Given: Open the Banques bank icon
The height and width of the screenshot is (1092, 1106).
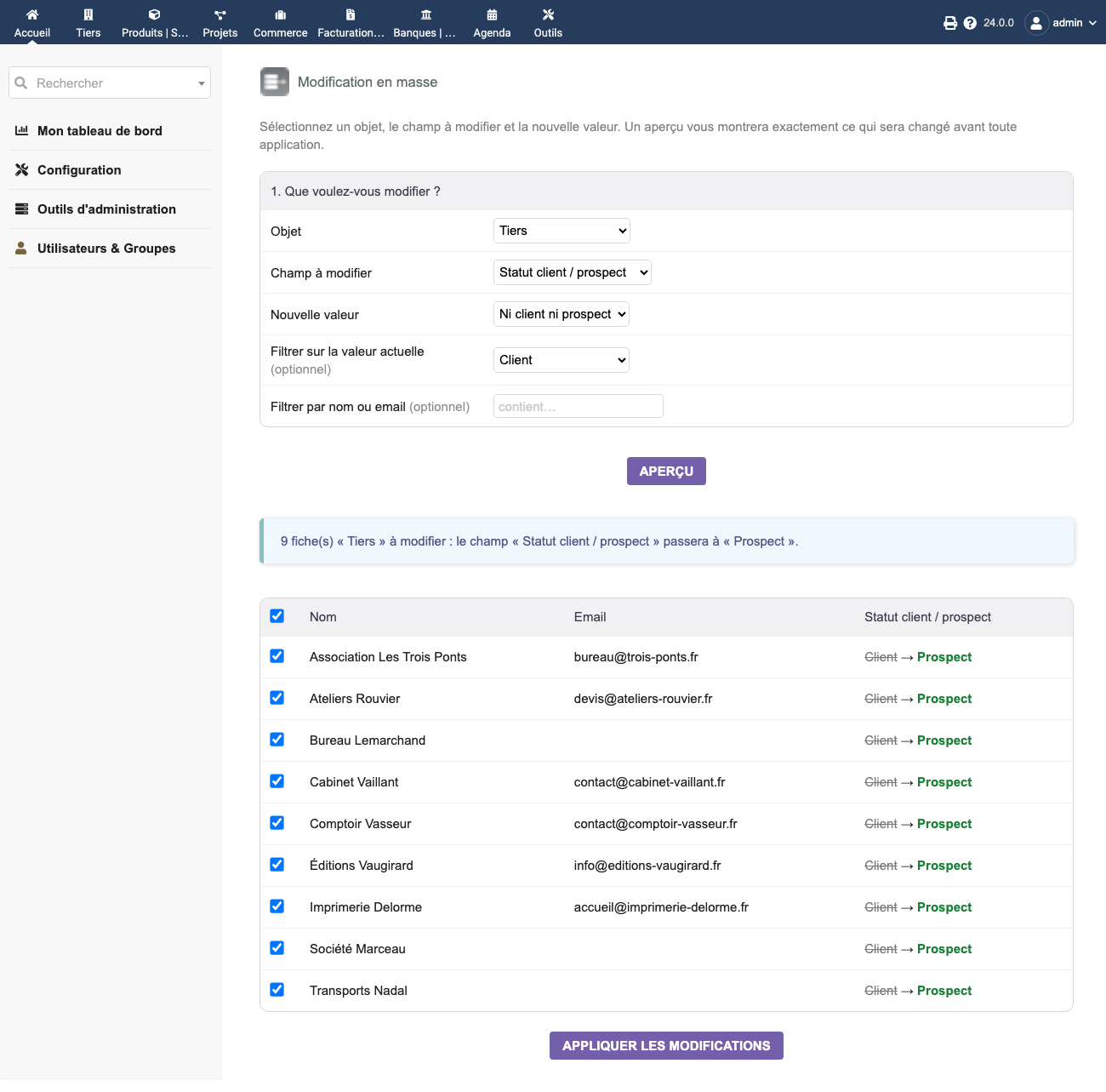Looking at the screenshot, I should coord(426,14).
